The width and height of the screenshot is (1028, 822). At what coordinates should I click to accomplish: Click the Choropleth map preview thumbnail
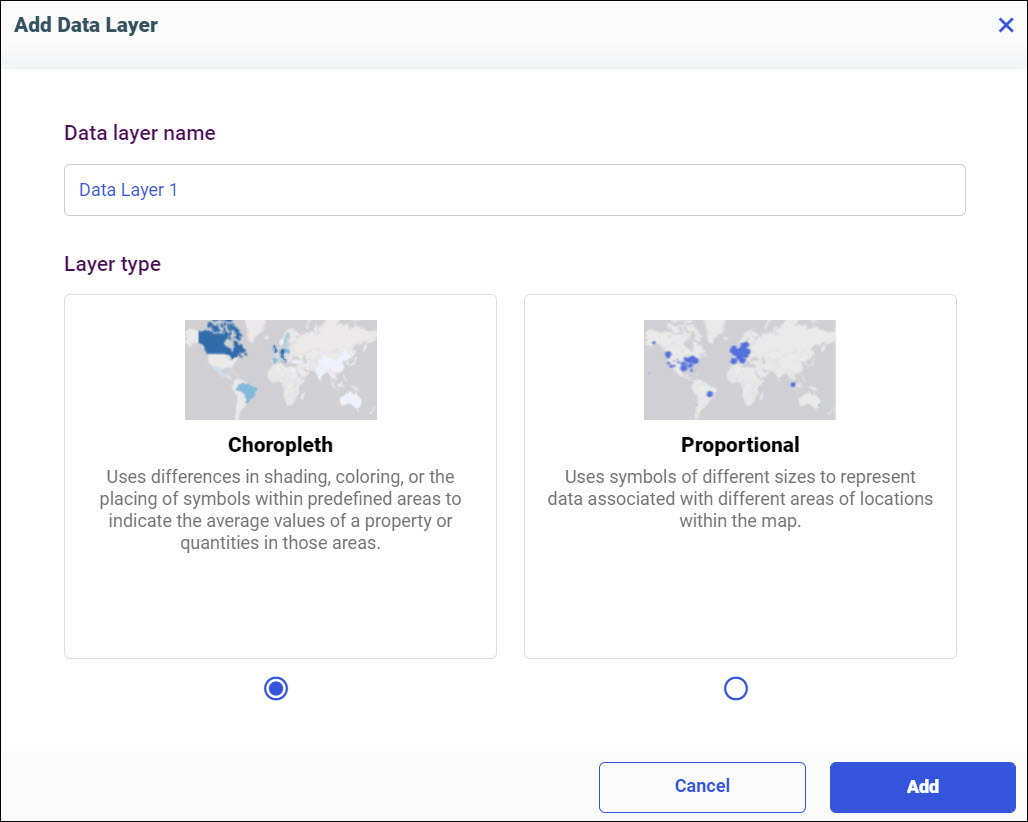280,369
